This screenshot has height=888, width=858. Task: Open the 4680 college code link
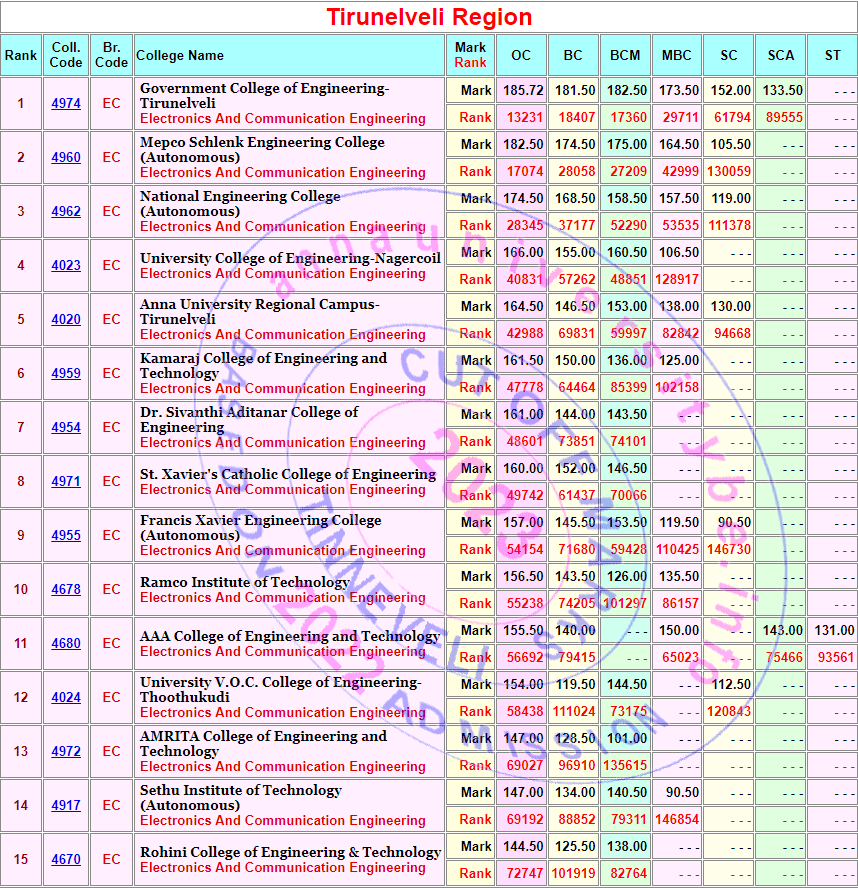coord(66,644)
